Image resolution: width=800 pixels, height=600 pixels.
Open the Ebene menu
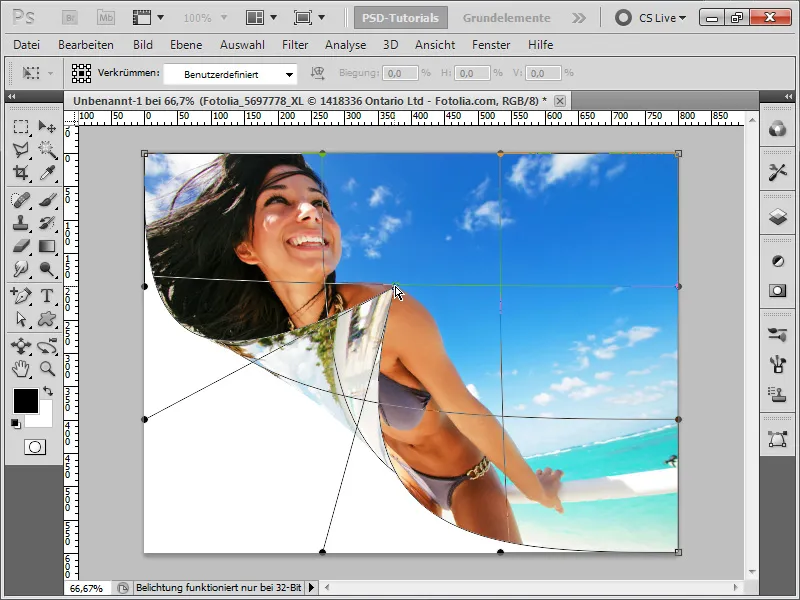coord(185,45)
